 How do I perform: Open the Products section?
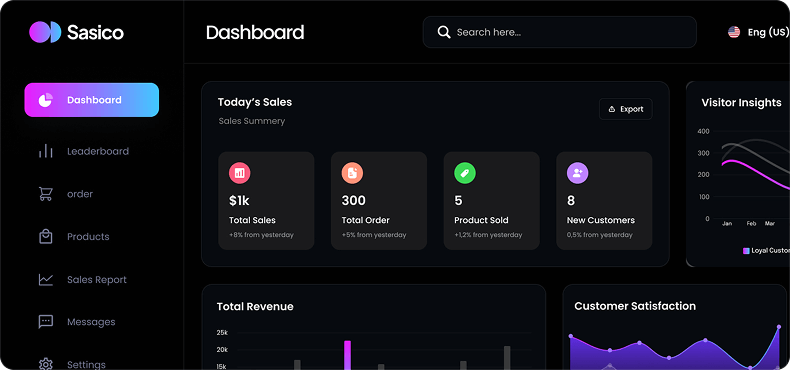[74, 236]
